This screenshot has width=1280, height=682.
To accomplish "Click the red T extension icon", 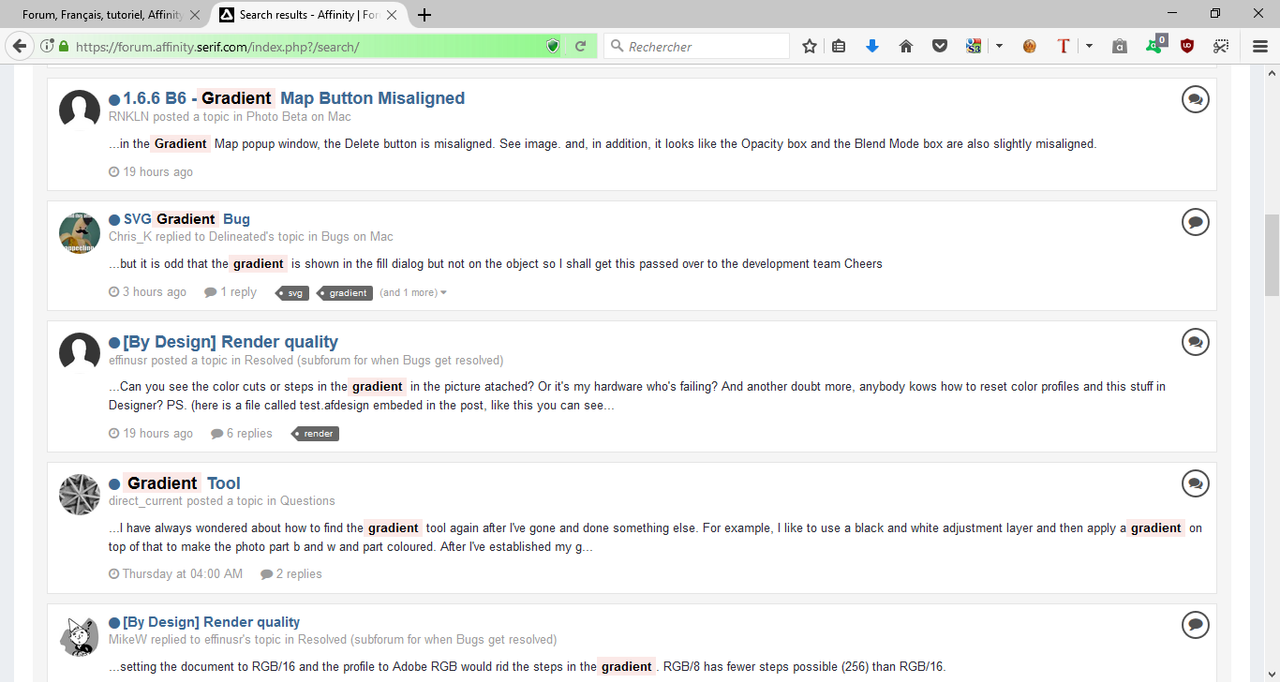I will pos(1063,46).
